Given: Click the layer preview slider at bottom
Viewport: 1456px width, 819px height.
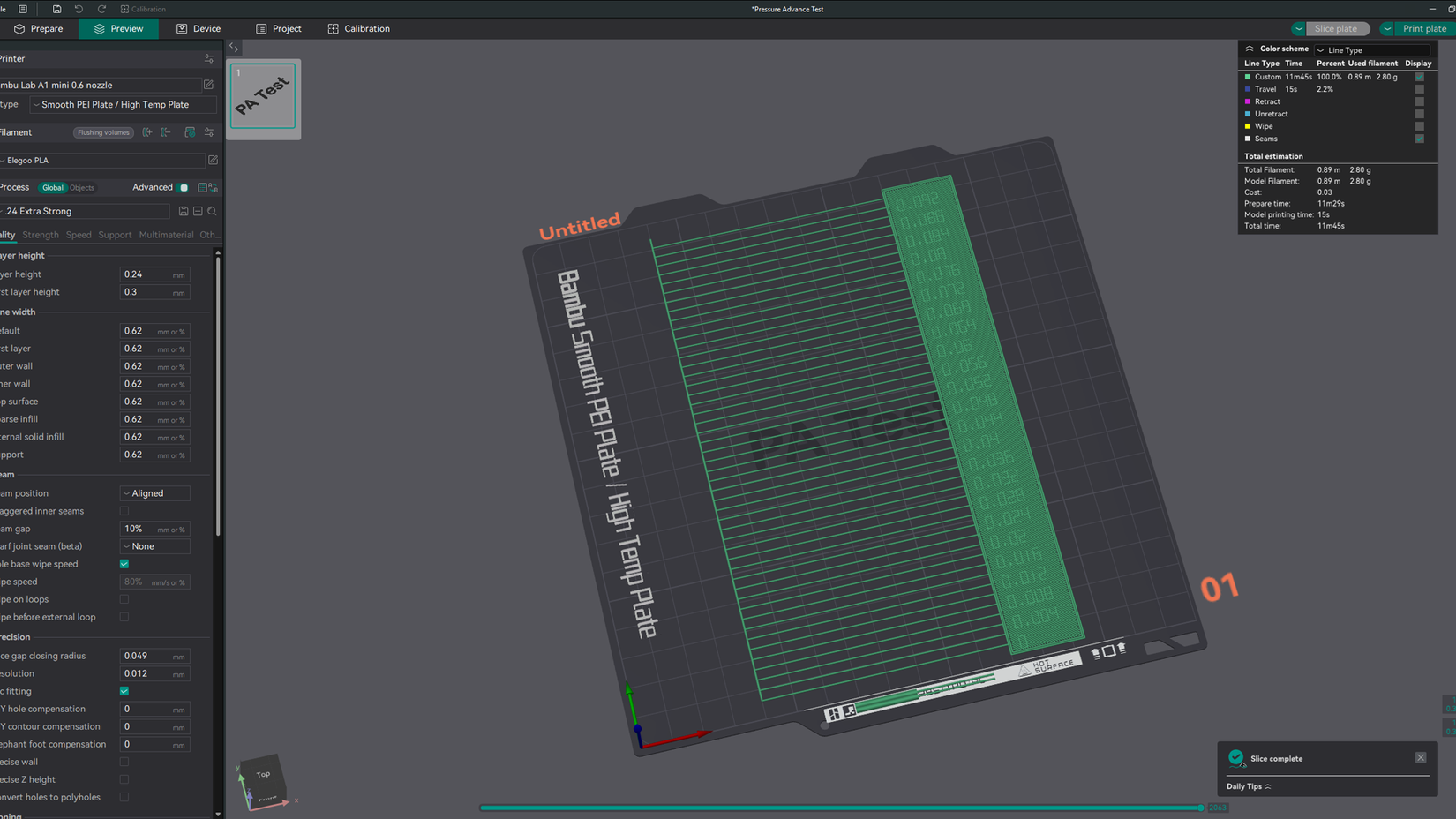Looking at the screenshot, I should [x=838, y=808].
